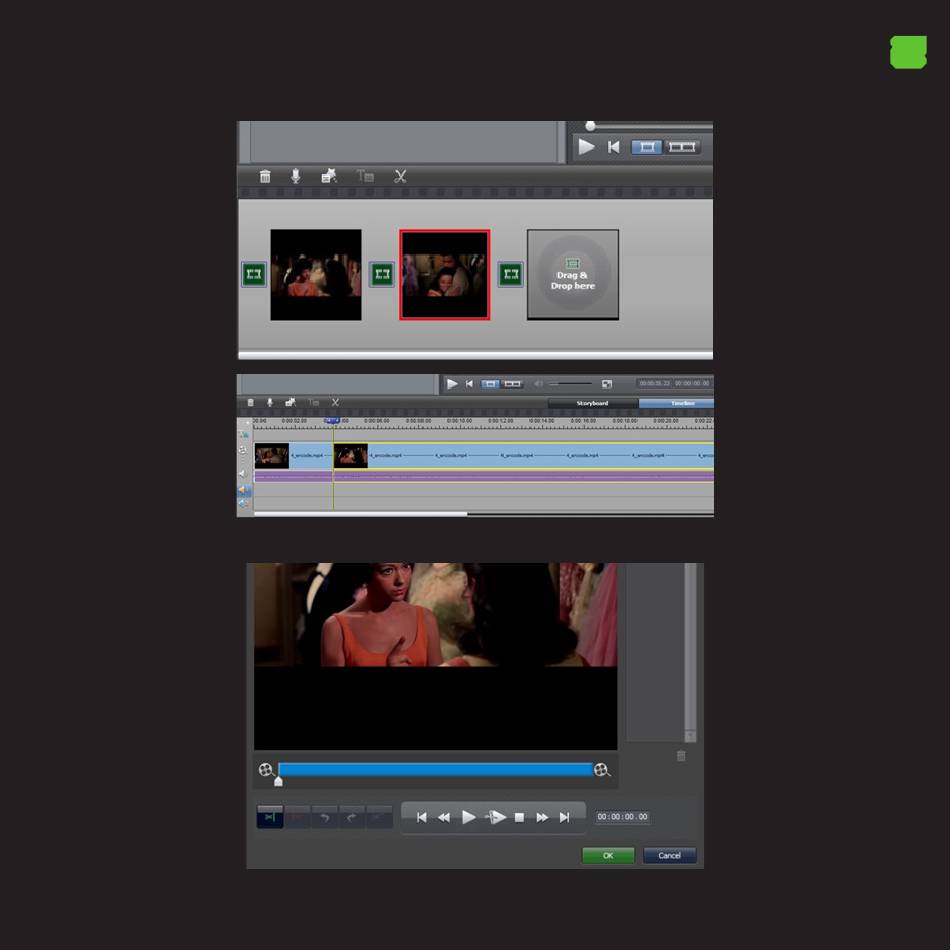Click 00:00:00.00 timecode field in trim dialog

[622, 817]
